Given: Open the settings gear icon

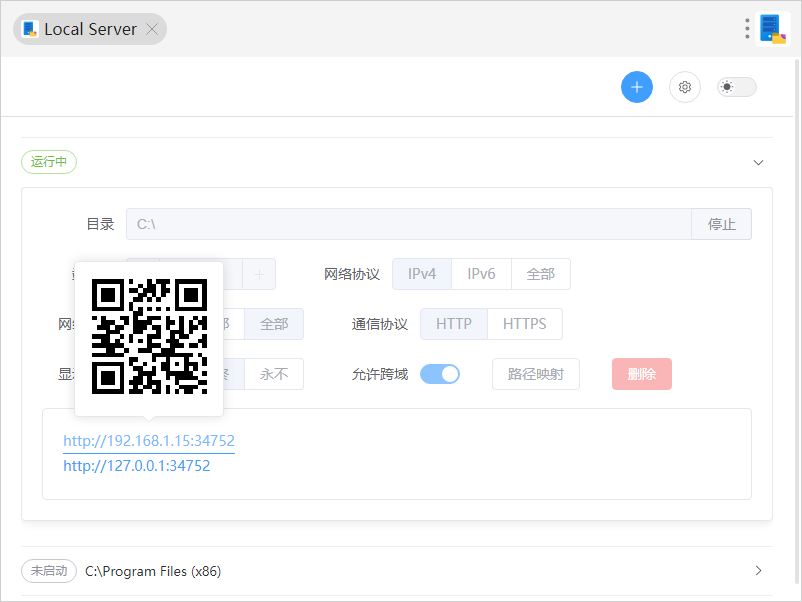Looking at the screenshot, I should (x=685, y=87).
